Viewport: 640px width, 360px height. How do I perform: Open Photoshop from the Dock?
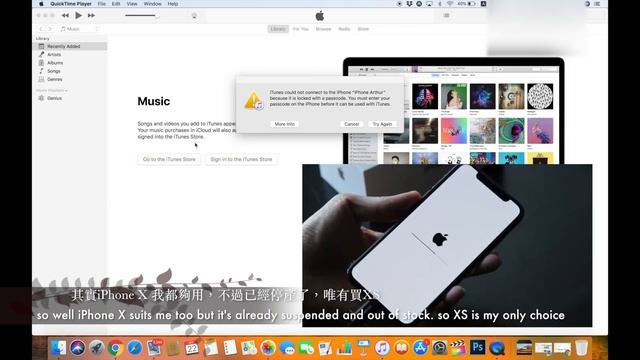478,348
